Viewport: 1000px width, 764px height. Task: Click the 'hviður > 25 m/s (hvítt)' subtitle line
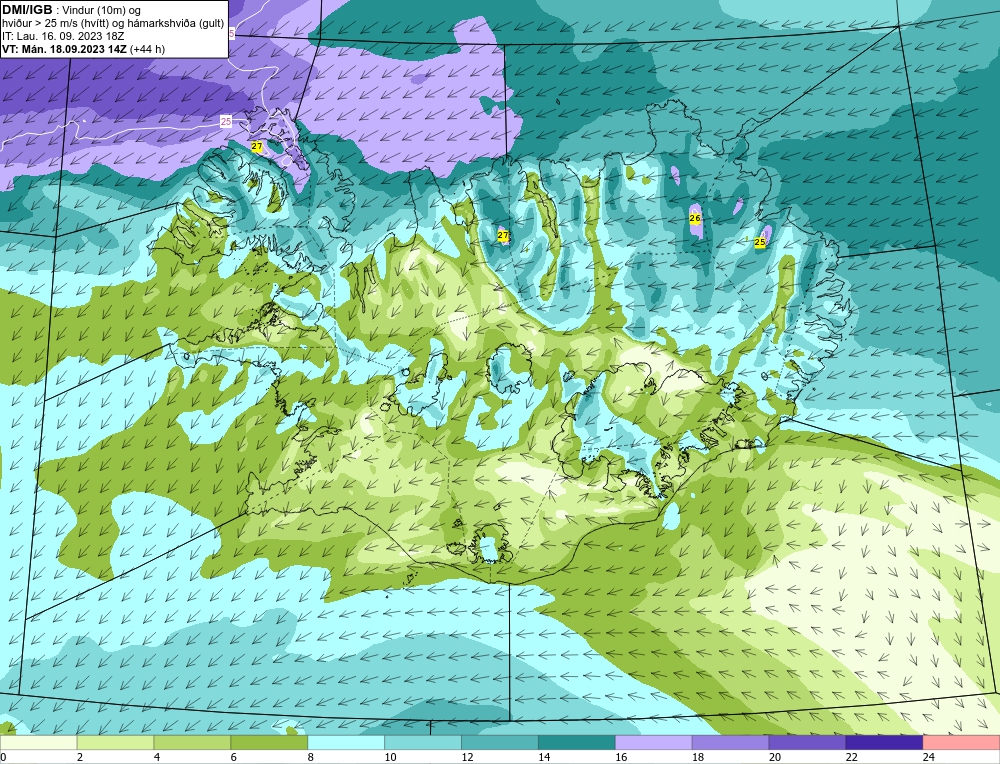(114, 24)
